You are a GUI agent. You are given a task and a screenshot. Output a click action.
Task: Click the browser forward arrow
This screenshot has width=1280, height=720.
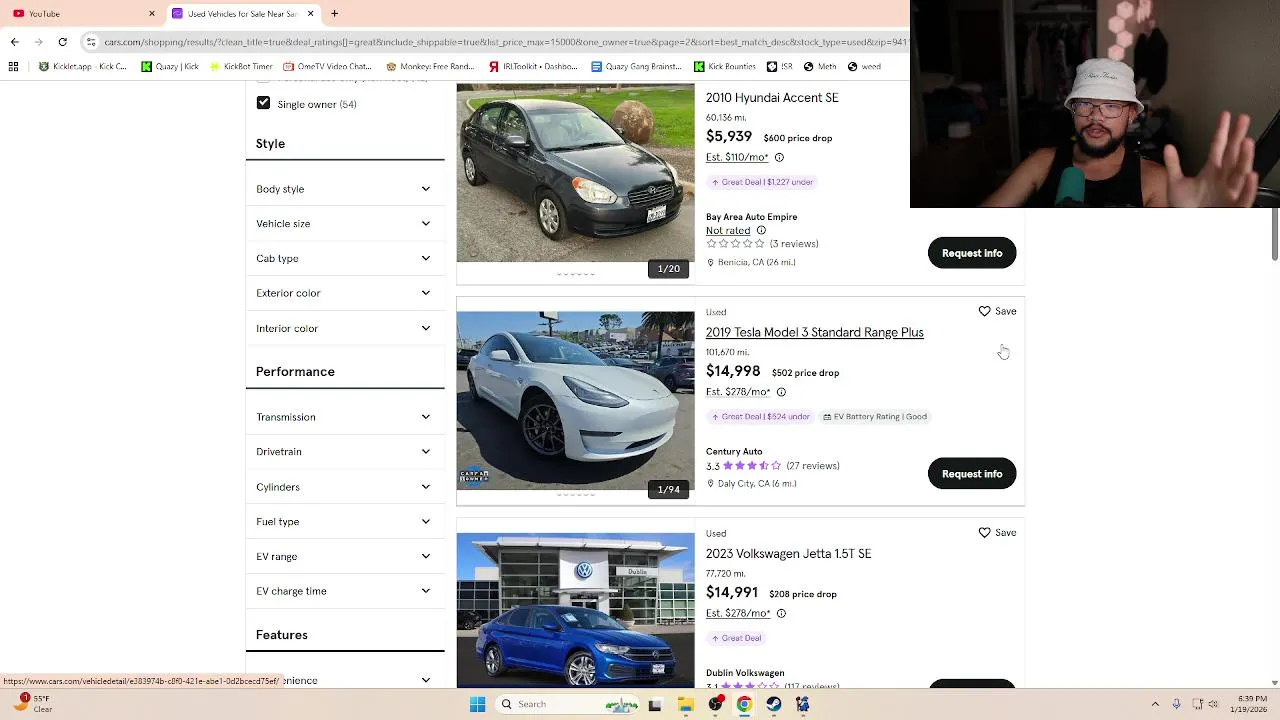pos(38,41)
